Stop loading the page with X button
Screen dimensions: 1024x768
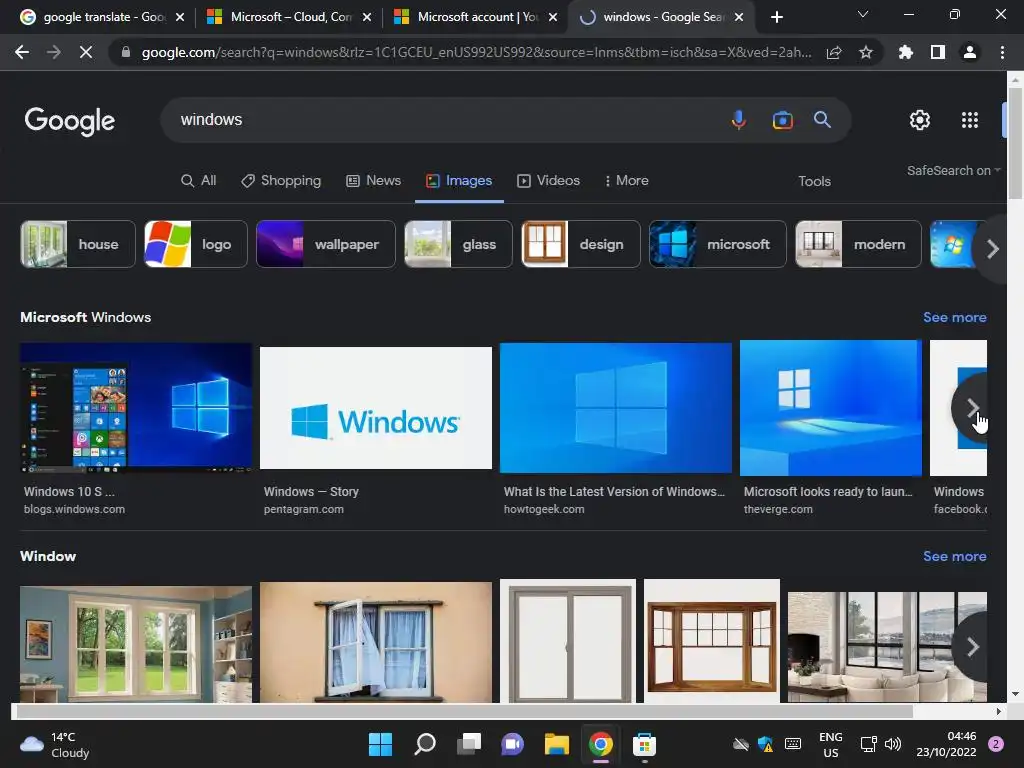(86, 52)
